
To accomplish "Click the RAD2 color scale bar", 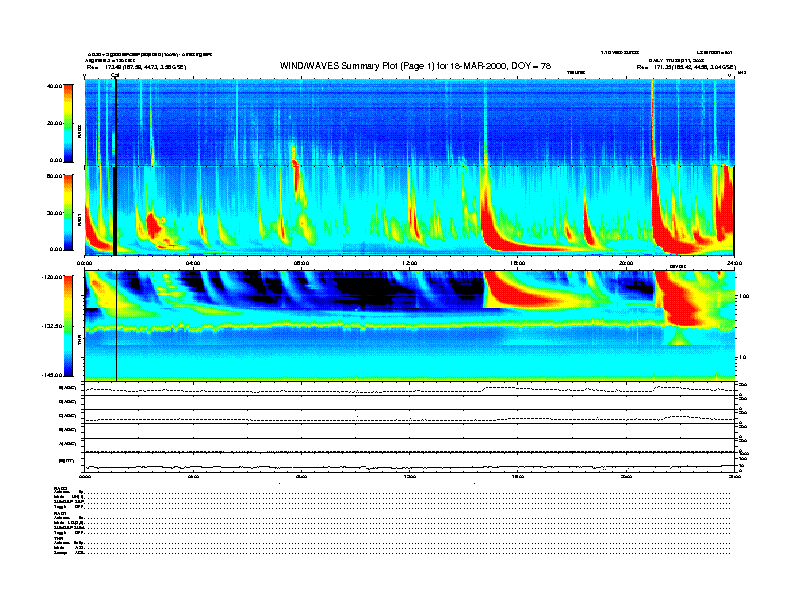I will [x=68, y=123].
